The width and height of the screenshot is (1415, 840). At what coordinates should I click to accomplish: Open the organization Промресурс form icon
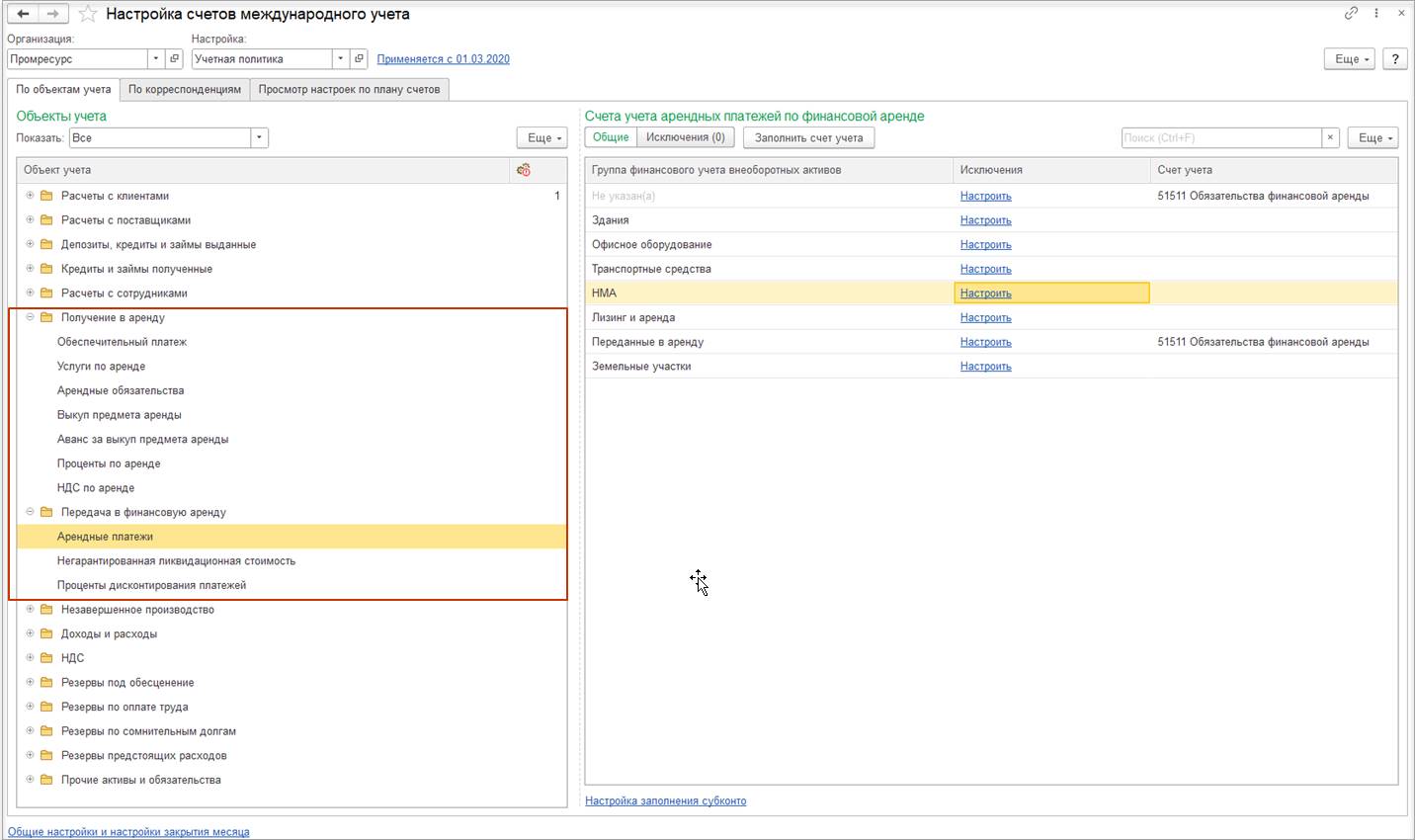(x=174, y=59)
